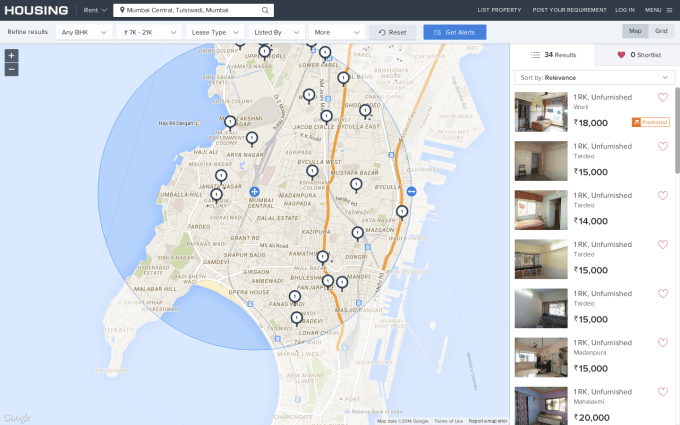Shortlist the Madanpura ₹15,000 listing heart
The width and height of the screenshot is (680, 425).
click(663, 343)
